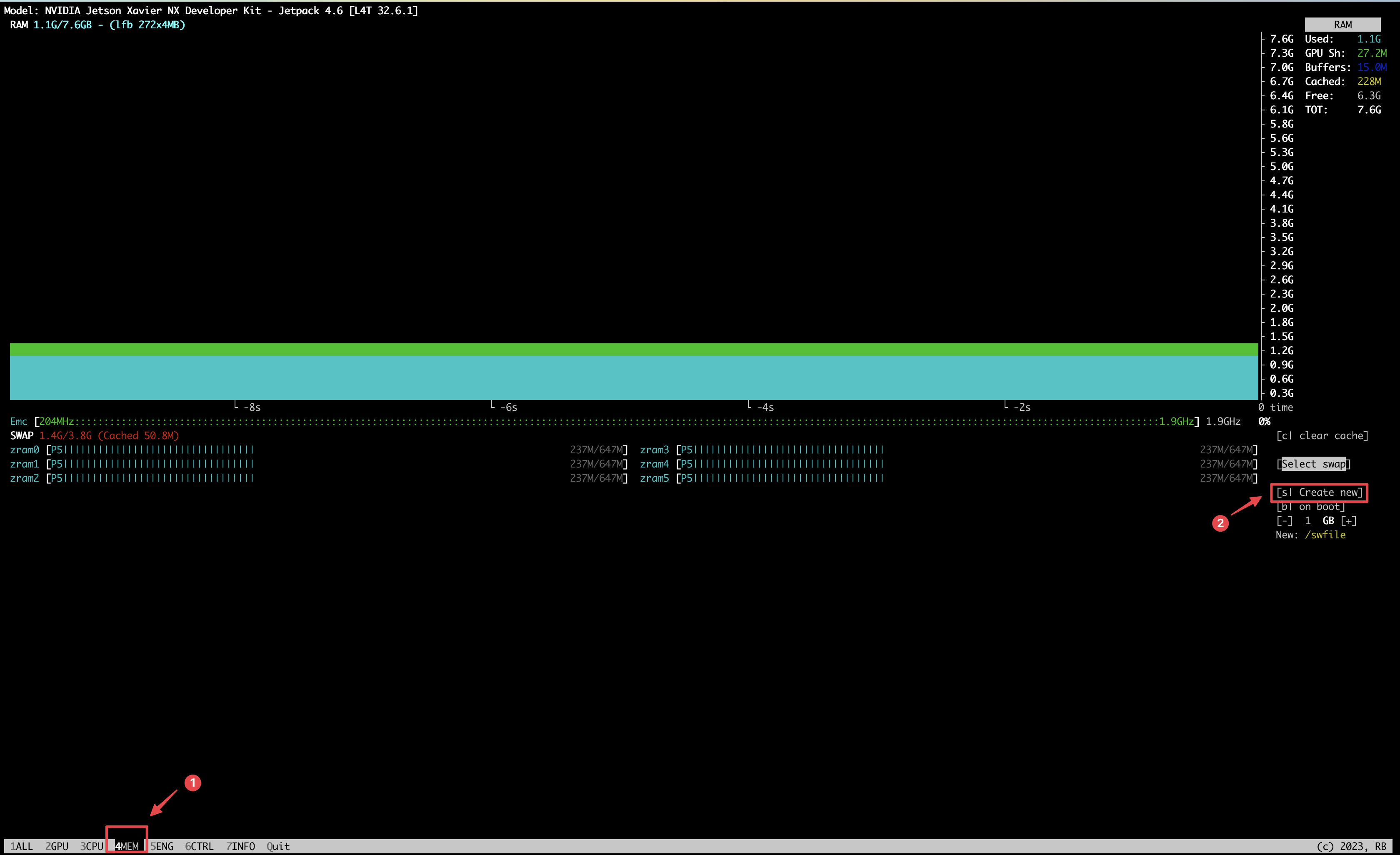Go to the 5ENG tab

162,846
